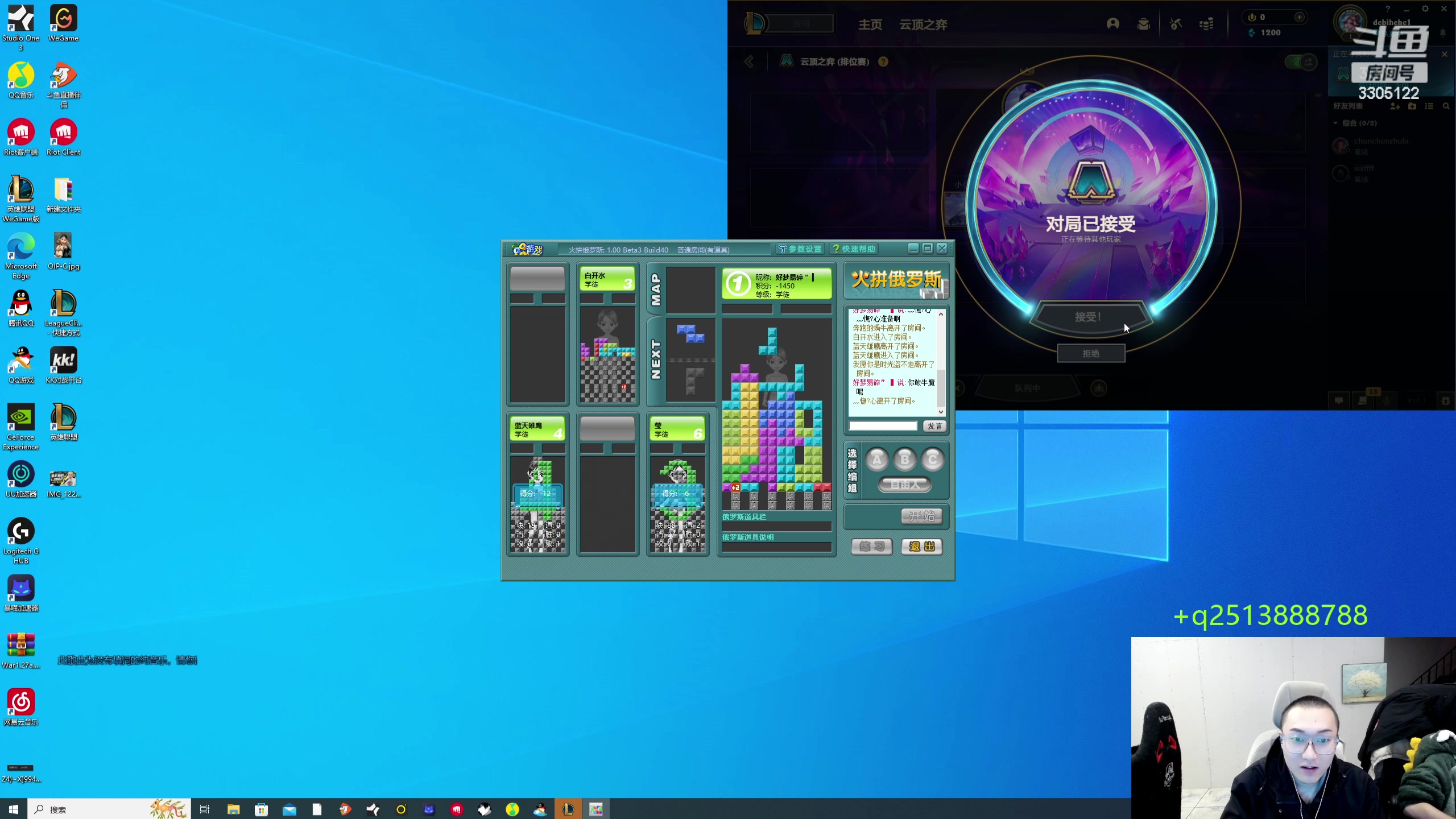1456x819 pixels.
Task: Open 参数设置 in the Tetris window
Action: 800,249
